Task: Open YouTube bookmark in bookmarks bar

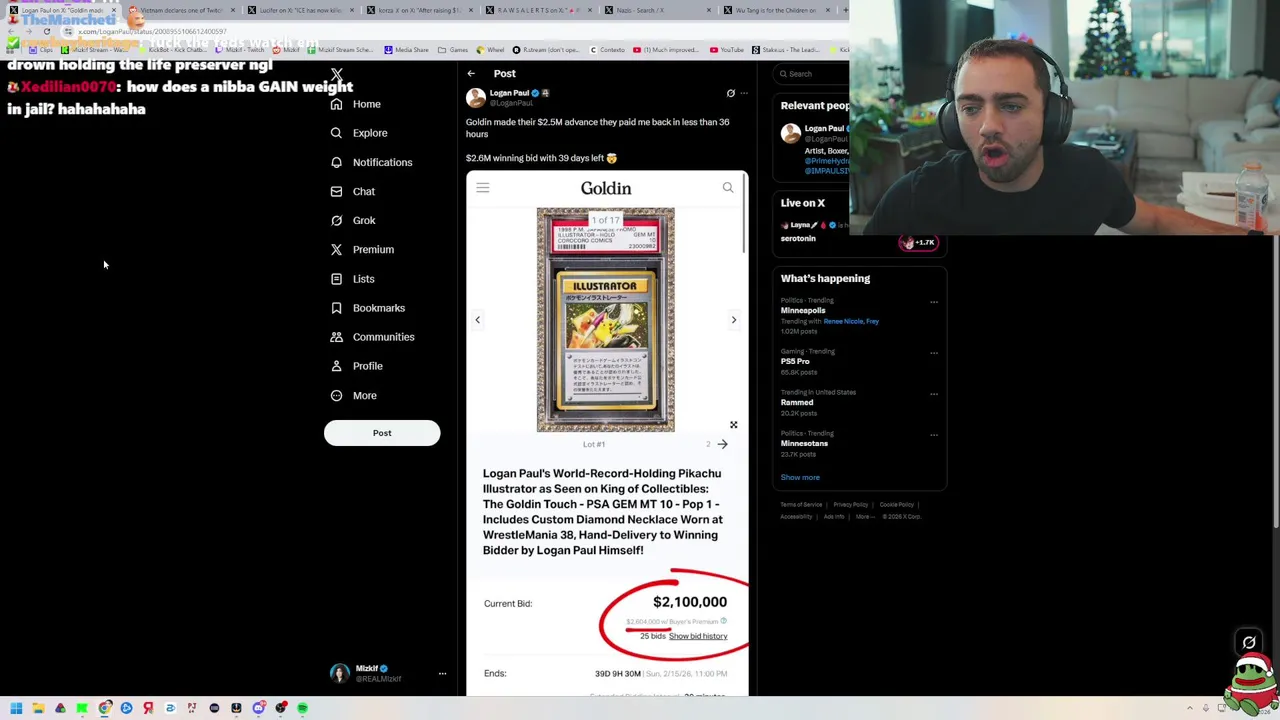Action: pyautogui.click(x=727, y=50)
